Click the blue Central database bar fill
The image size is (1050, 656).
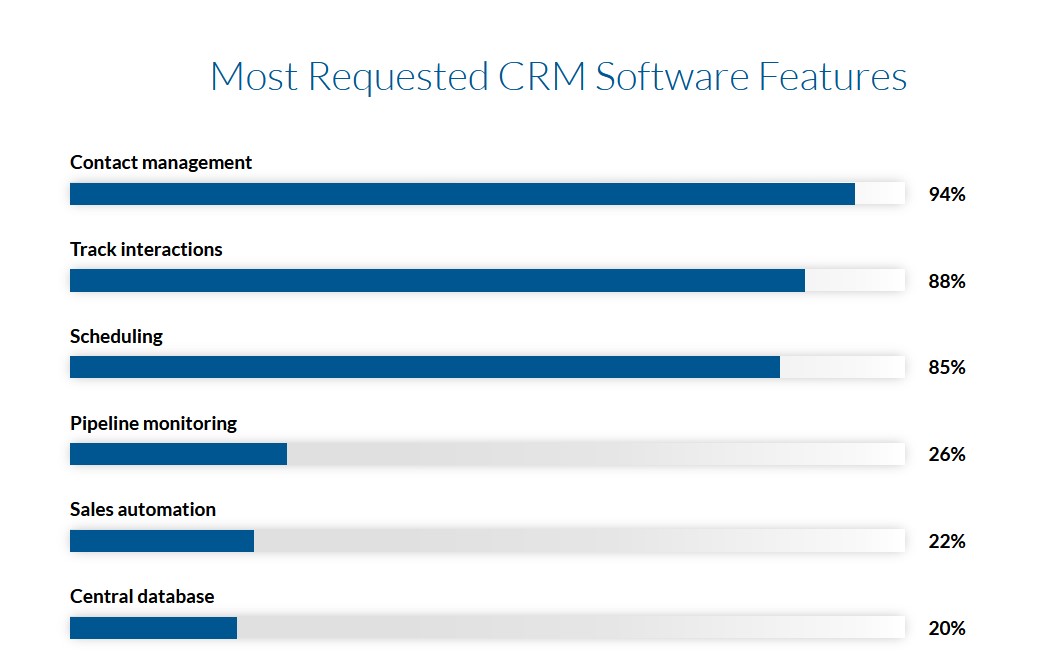153,628
